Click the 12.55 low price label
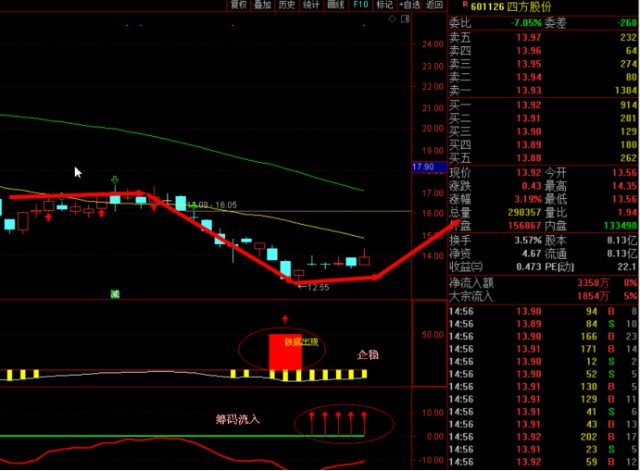 [x=313, y=287]
